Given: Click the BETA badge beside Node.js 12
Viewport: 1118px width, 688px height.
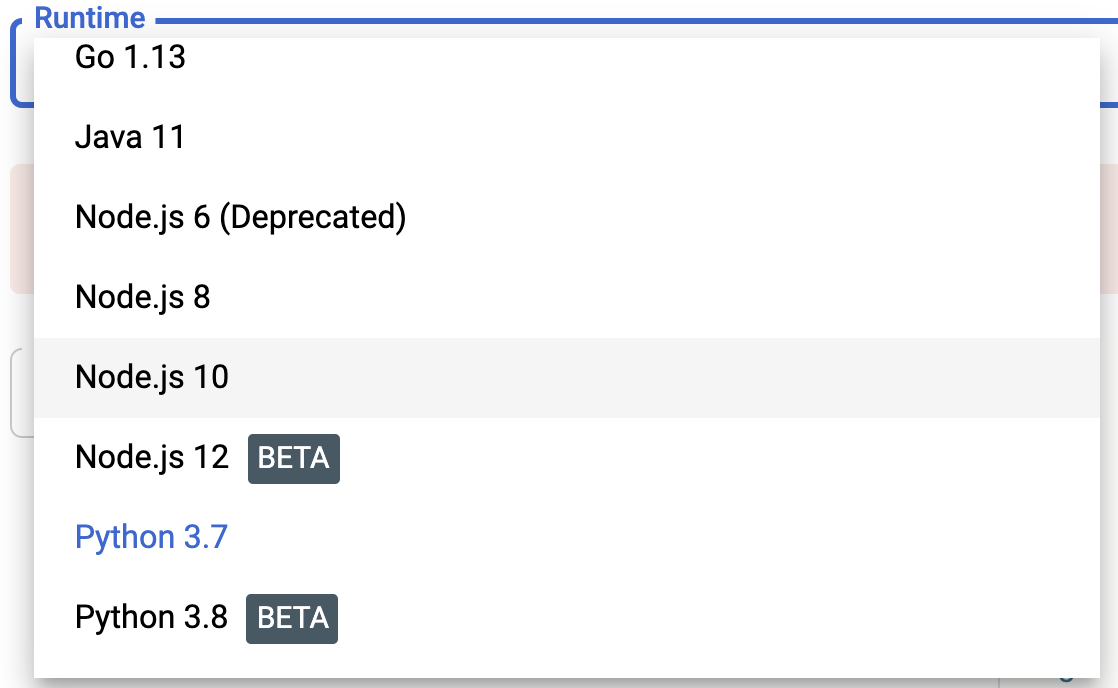Looking at the screenshot, I should pyautogui.click(x=294, y=458).
